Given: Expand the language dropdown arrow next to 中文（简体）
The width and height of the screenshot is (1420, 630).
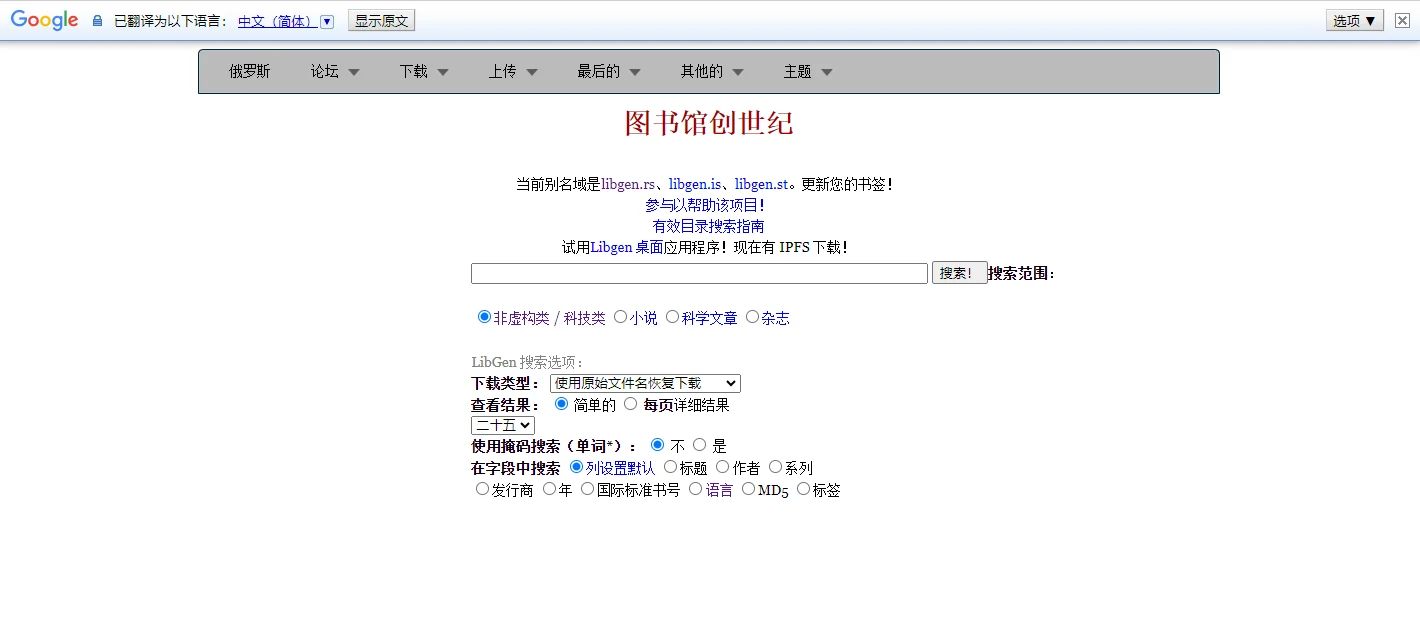Looking at the screenshot, I should click(x=326, y=21).
